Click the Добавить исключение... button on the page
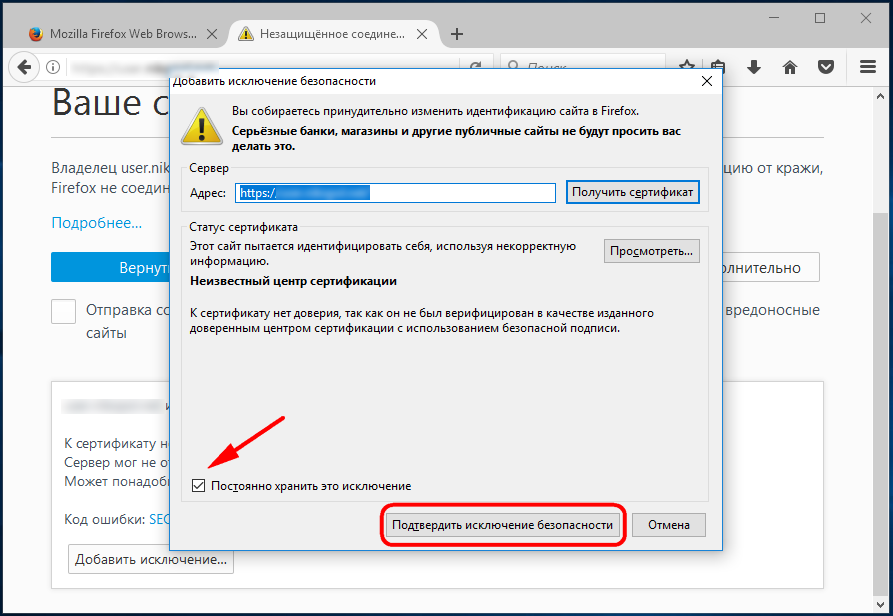The height and width of the screenshot is (616, 893). pos(151,559)
